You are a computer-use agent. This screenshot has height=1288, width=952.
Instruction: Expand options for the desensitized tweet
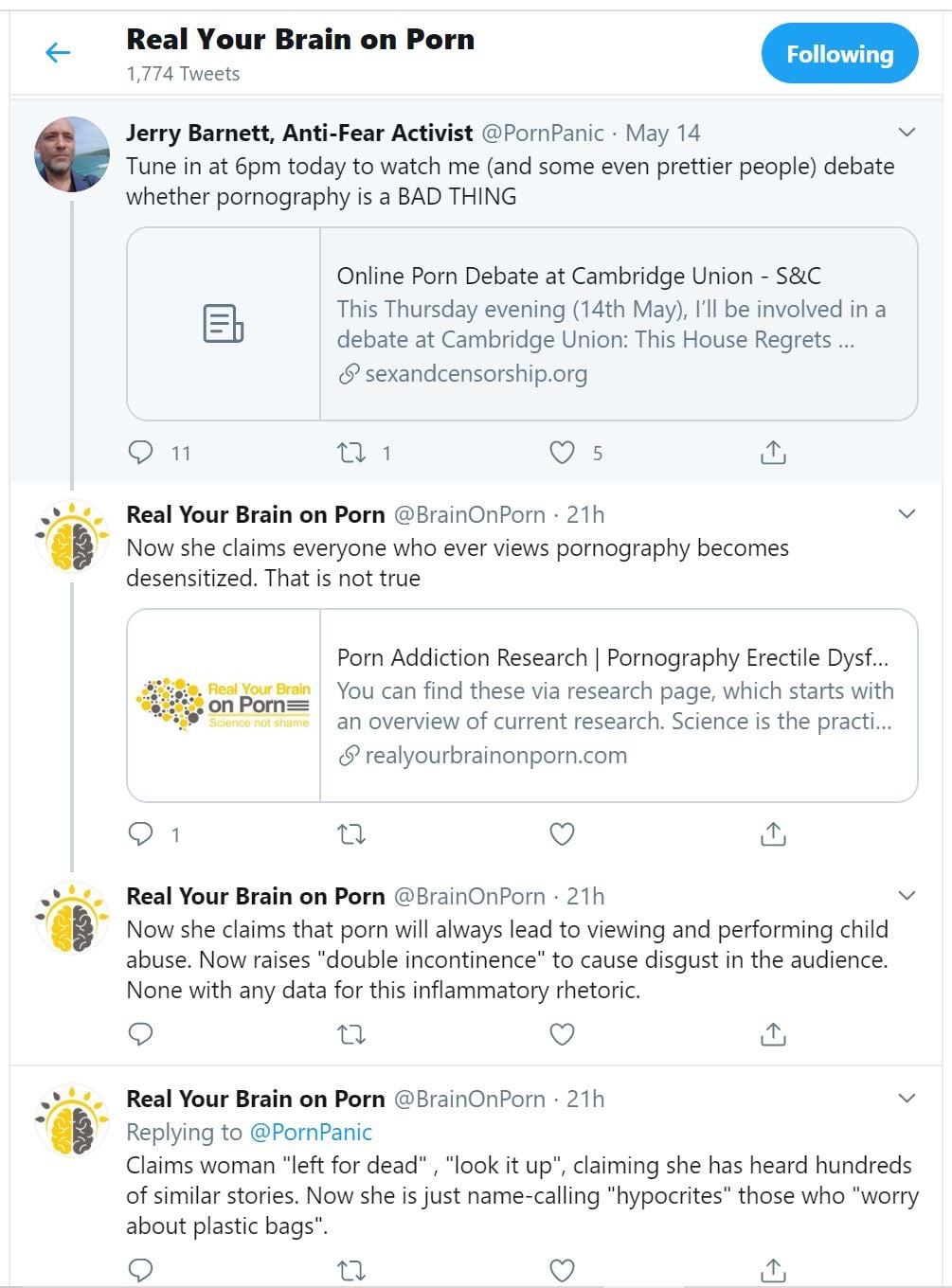[x=907, y=514]
